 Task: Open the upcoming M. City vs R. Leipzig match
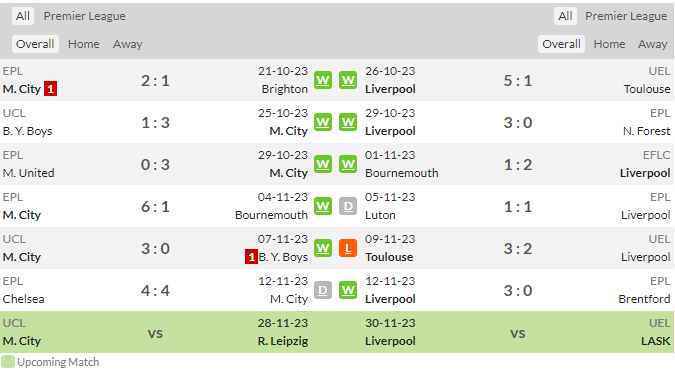click(155, 332)
